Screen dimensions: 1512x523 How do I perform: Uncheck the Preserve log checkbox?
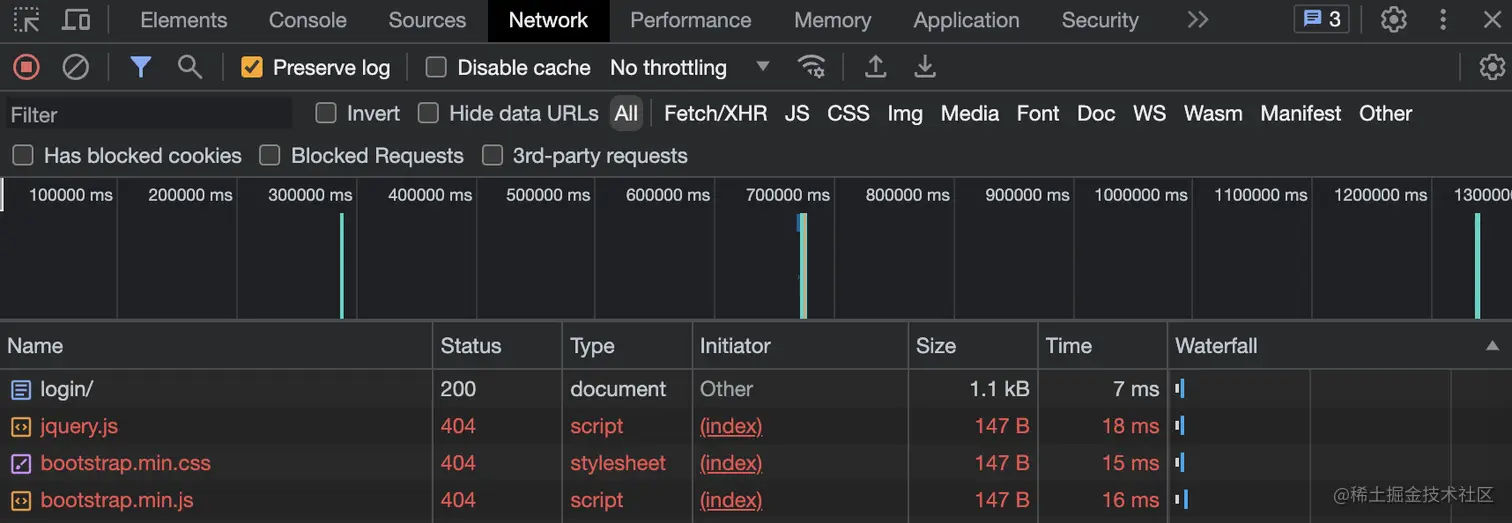252,67
